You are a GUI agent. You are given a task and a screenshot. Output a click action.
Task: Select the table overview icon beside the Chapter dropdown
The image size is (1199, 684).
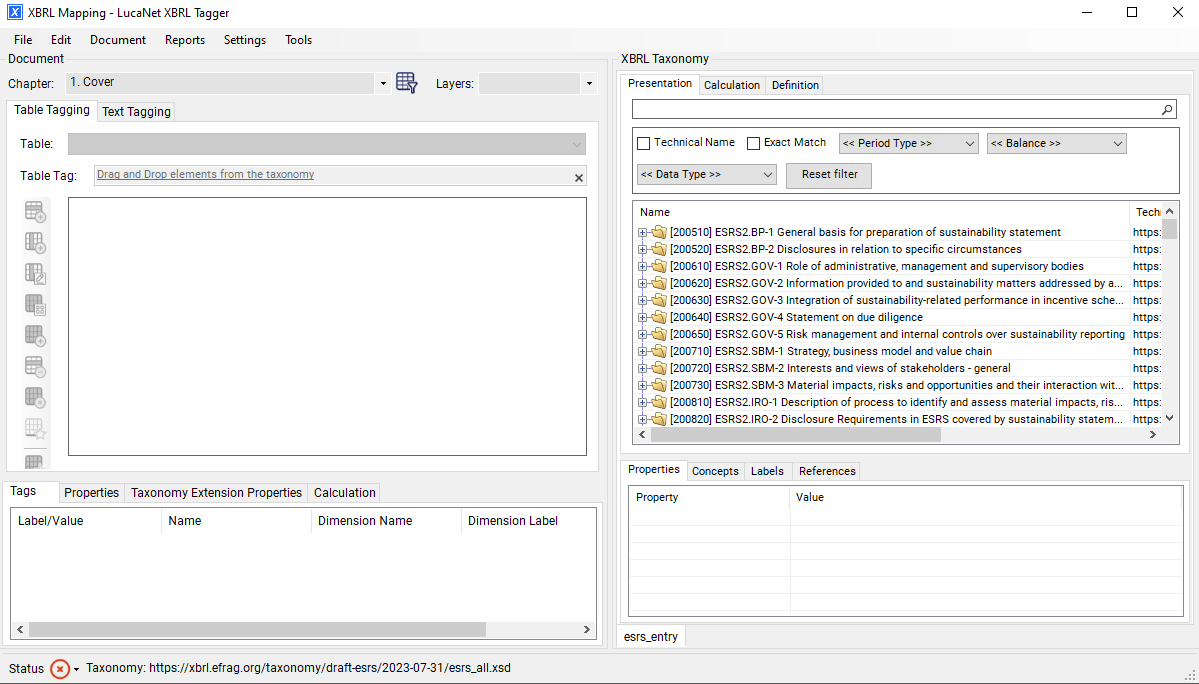[x=406, y=84]
